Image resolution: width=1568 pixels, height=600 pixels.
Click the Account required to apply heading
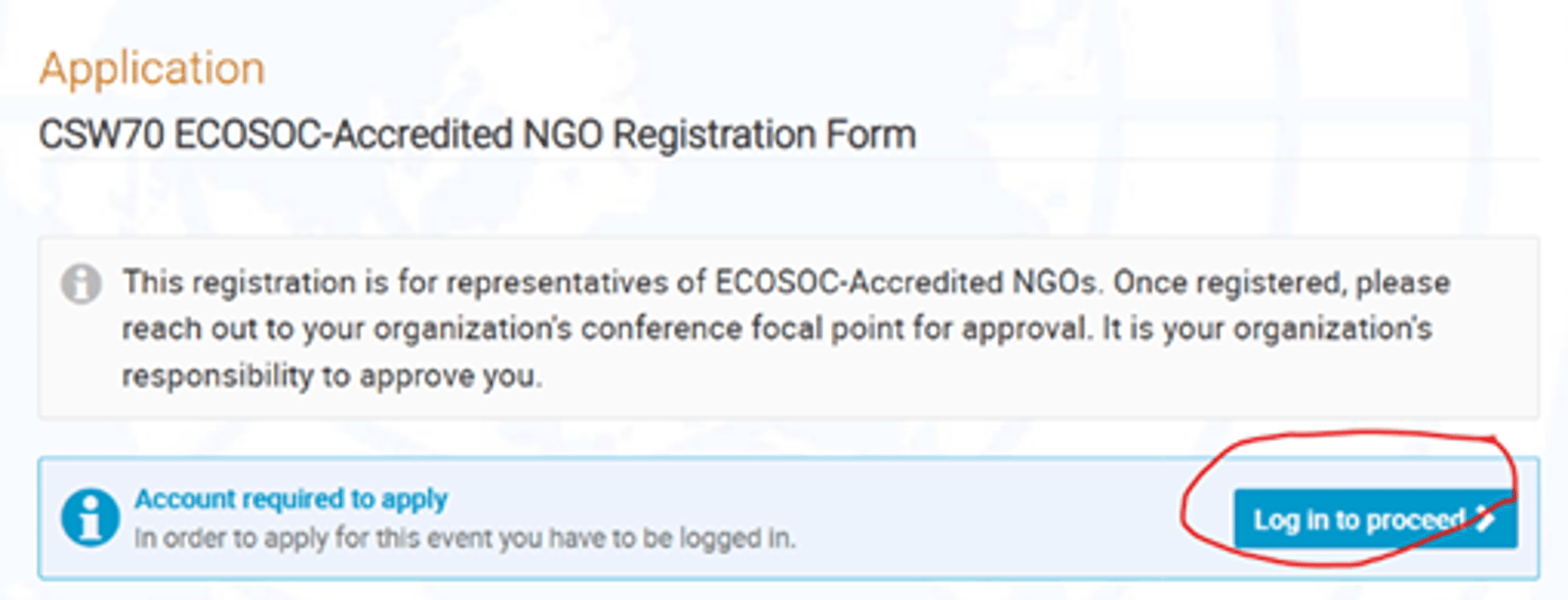click(291, 499)
